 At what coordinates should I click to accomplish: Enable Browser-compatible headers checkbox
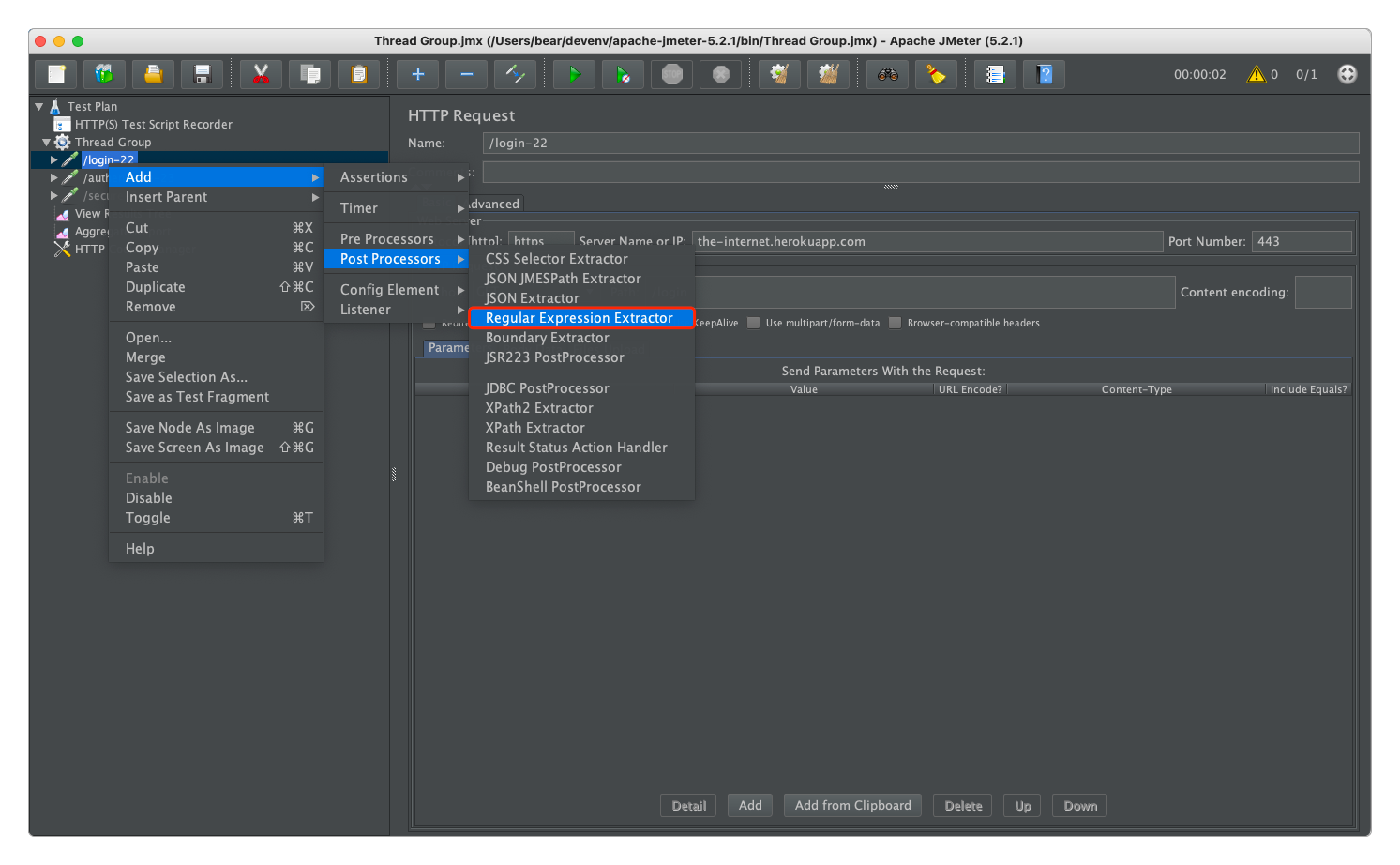895,323
